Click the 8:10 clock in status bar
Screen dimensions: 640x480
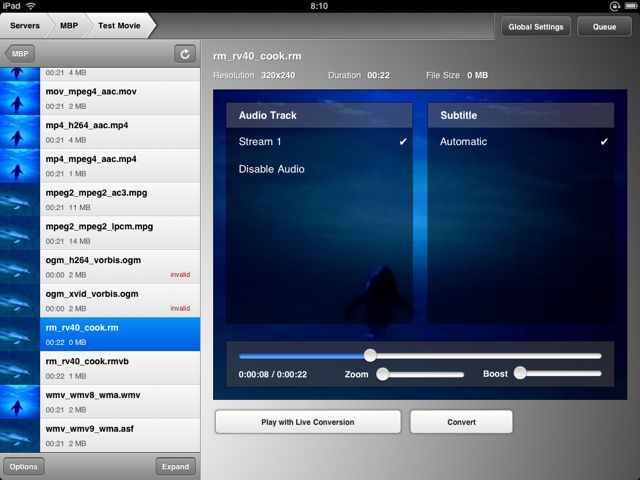click(319, 6)
